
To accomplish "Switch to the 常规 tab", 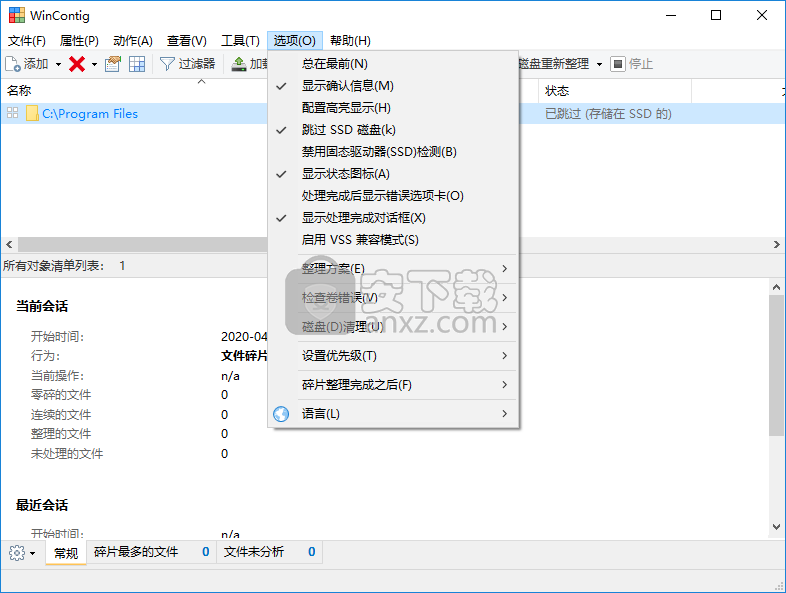I will point(66,553).
